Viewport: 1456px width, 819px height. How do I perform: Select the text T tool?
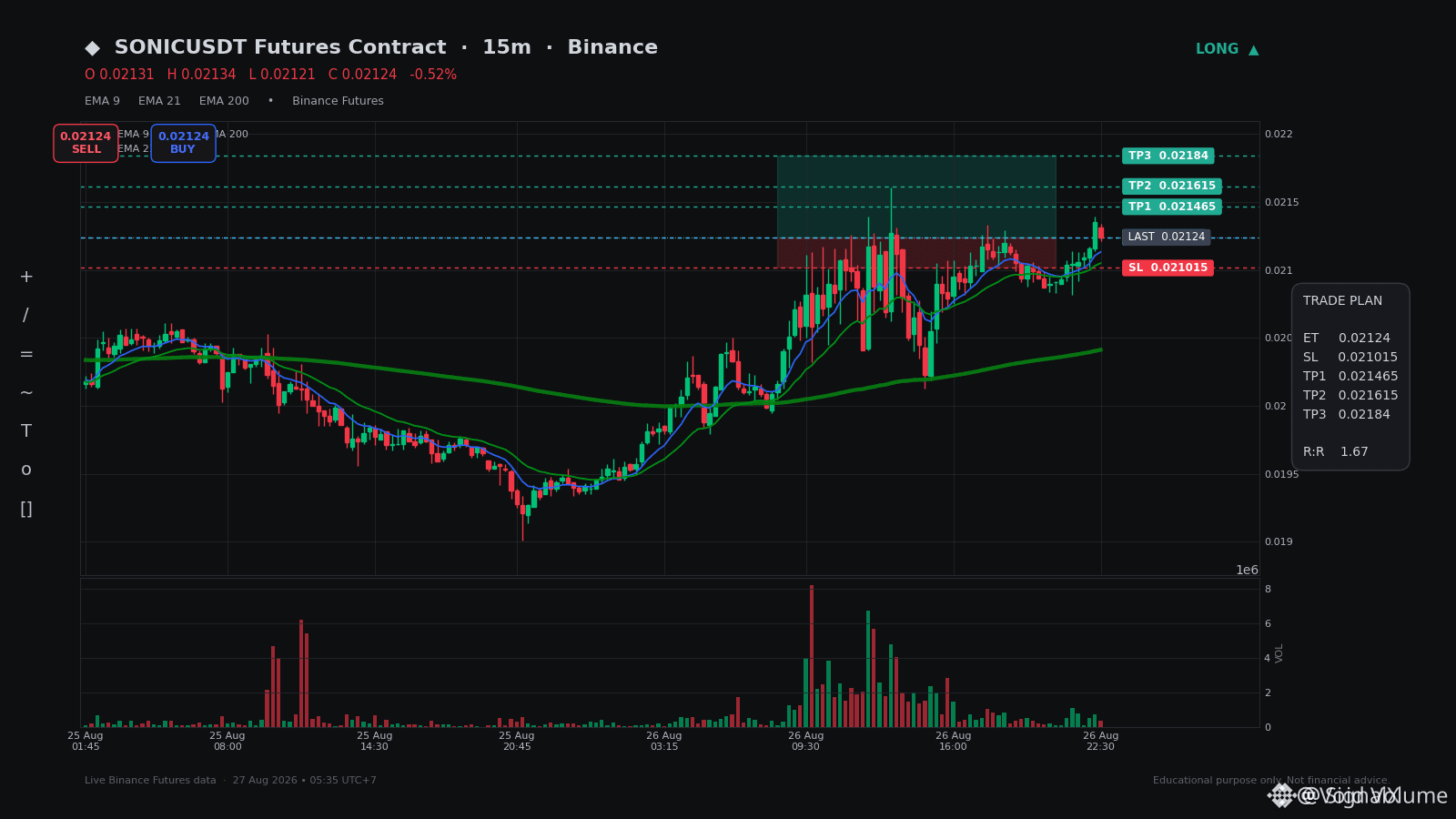[26, 431]
